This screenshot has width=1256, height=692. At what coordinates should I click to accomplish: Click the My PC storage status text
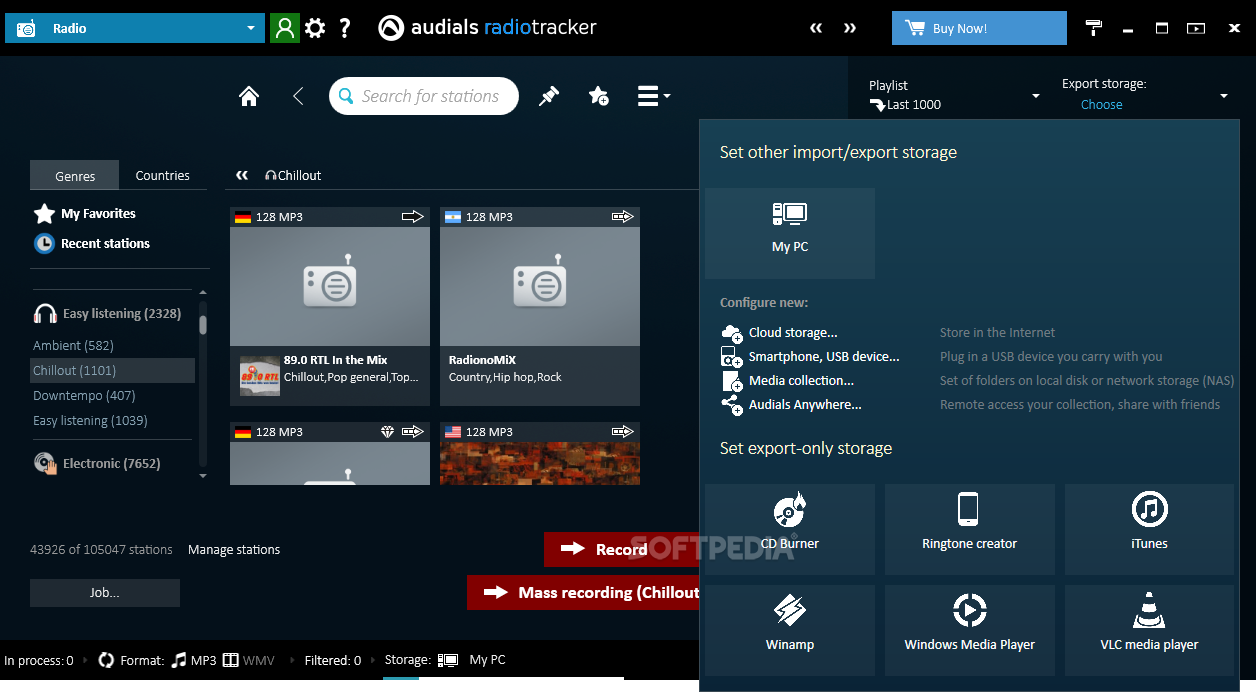[x=487, y=660]
